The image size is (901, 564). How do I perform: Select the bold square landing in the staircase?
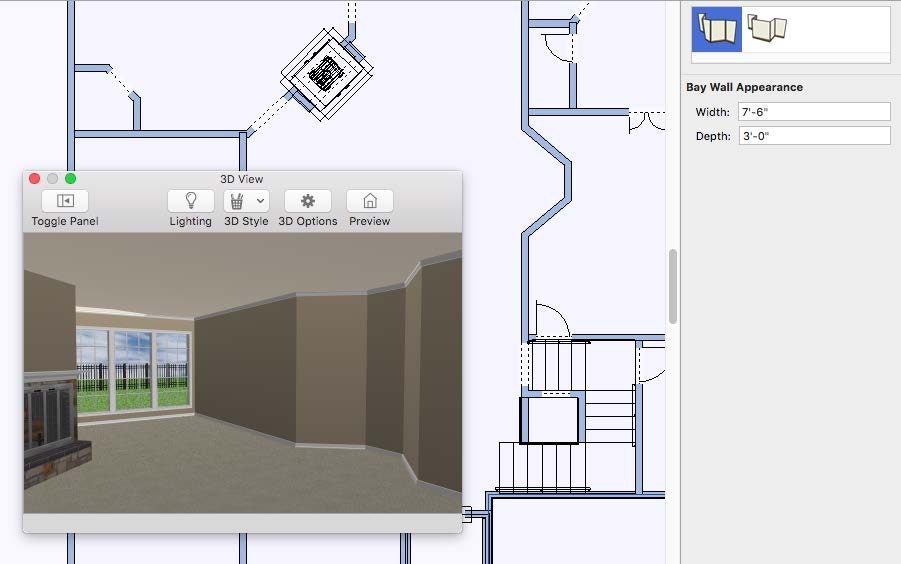point(549,420)
